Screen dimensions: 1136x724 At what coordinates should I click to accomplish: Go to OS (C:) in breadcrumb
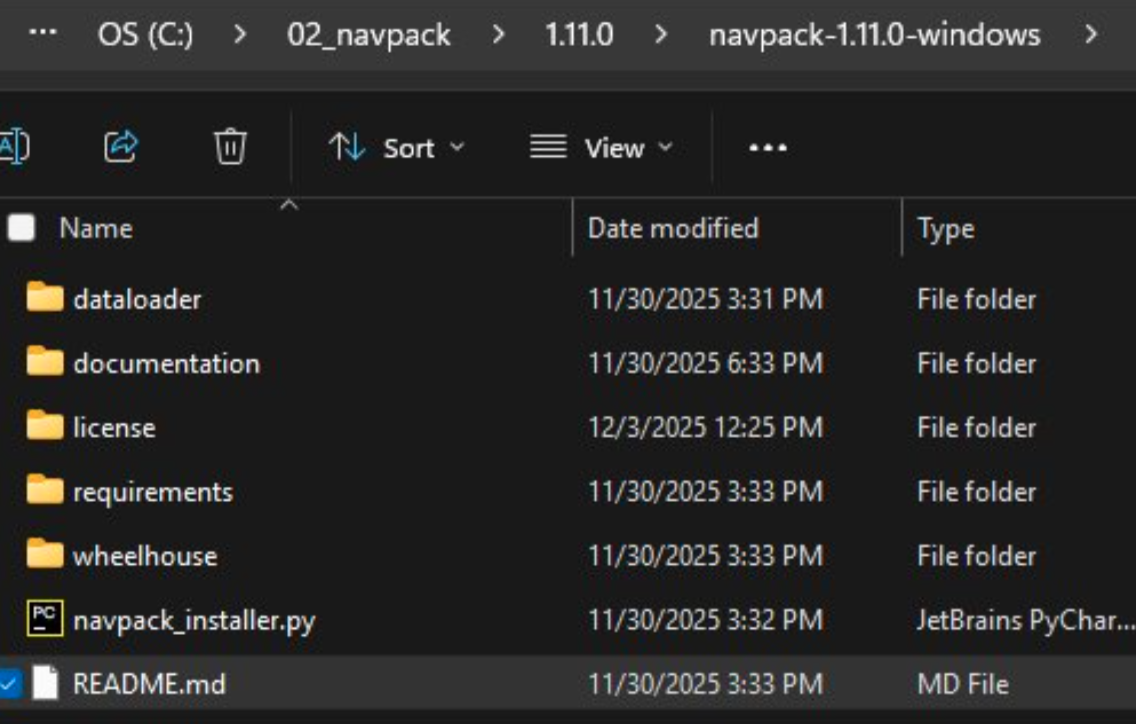[146, 34]
